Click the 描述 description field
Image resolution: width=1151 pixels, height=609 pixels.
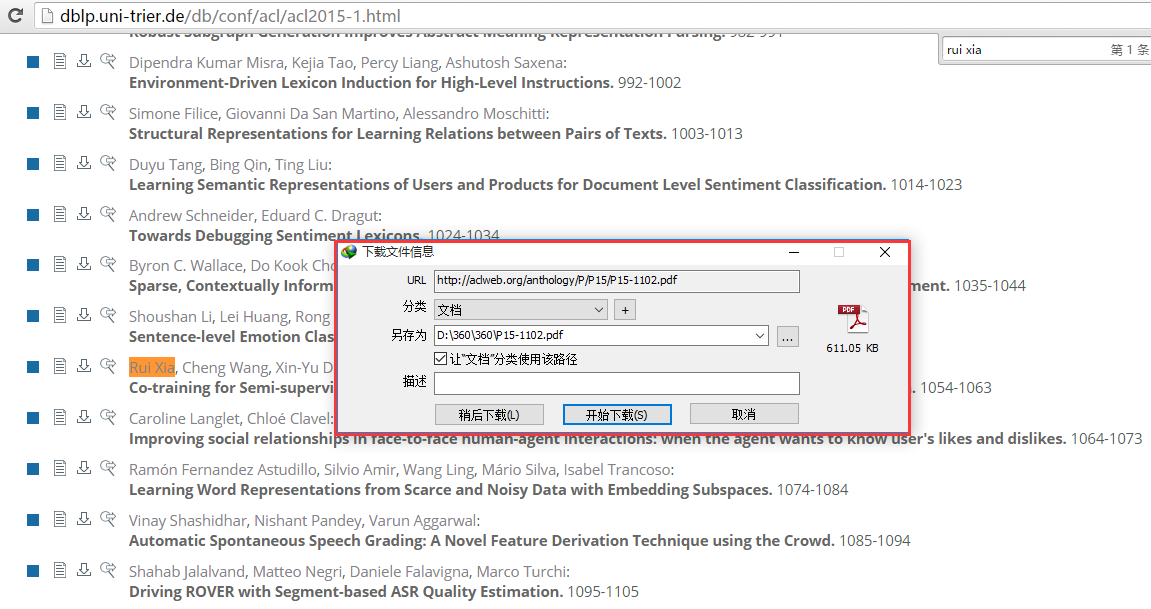click(x=617, y=384)
